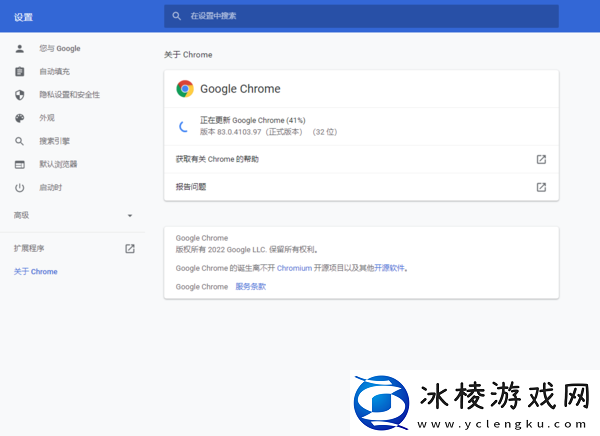Click external-link icon on 报告问题 row
Viewport: 600px width, 436px height.
(541, 187)
